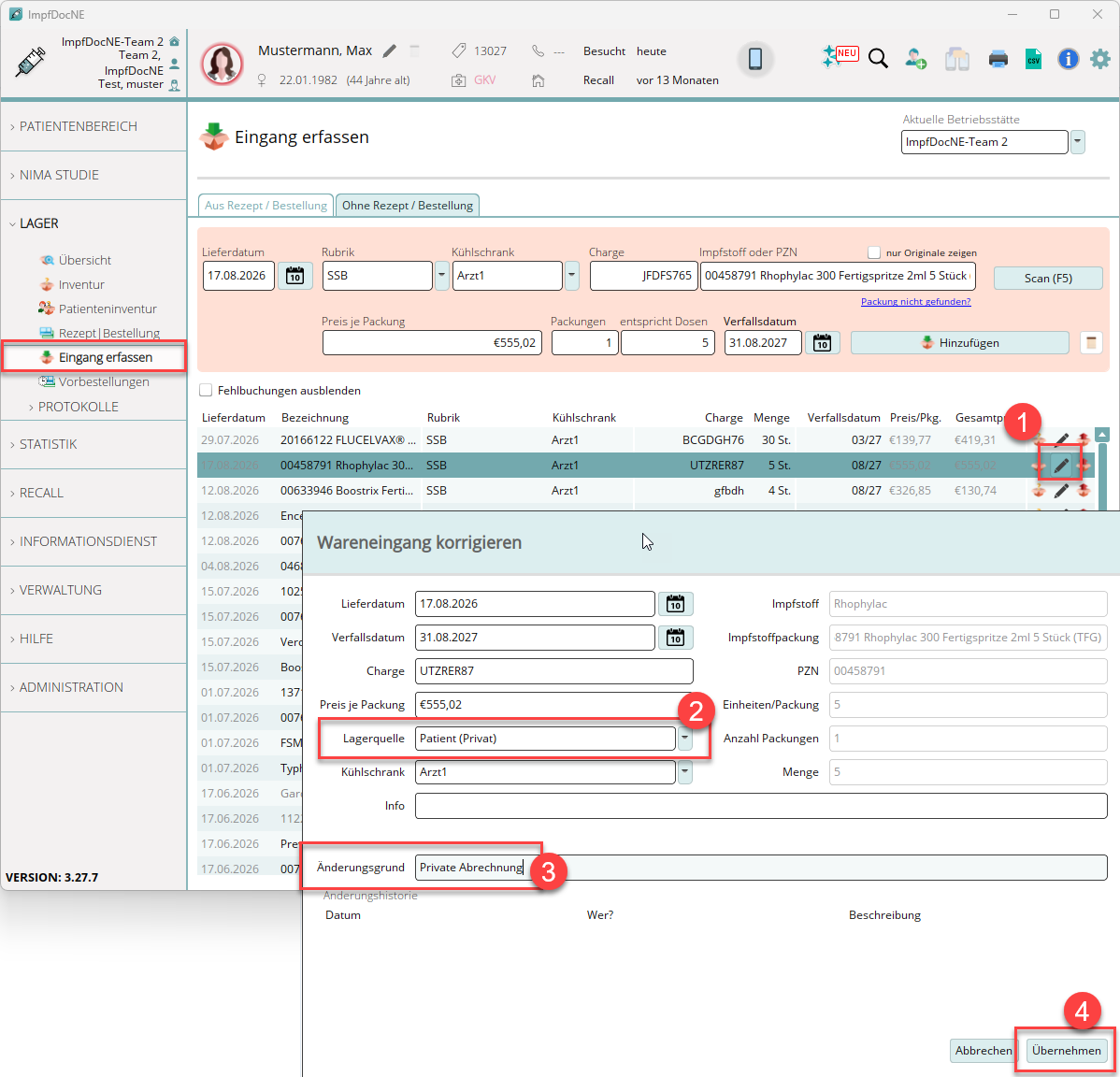This screenshot has height=1077, width=1120.
Task: Tick the 'Fehlbuchungen ausblenden' checkbox
Action: point(206,390)
